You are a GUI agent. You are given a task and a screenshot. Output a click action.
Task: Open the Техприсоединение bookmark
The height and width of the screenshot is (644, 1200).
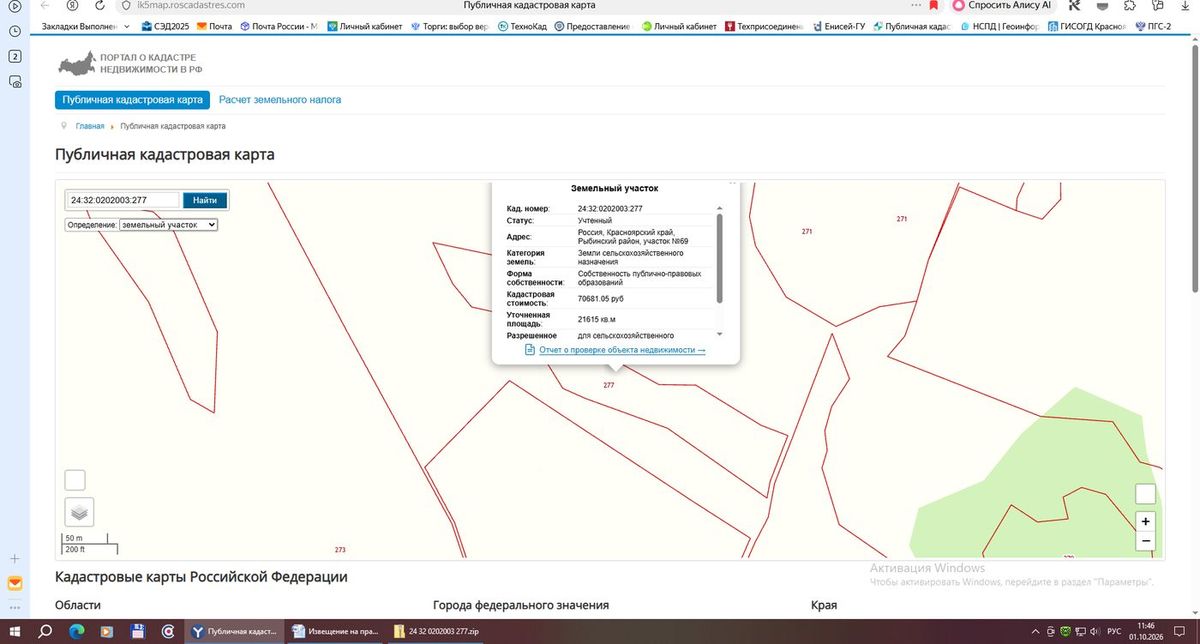click(765, 26)
